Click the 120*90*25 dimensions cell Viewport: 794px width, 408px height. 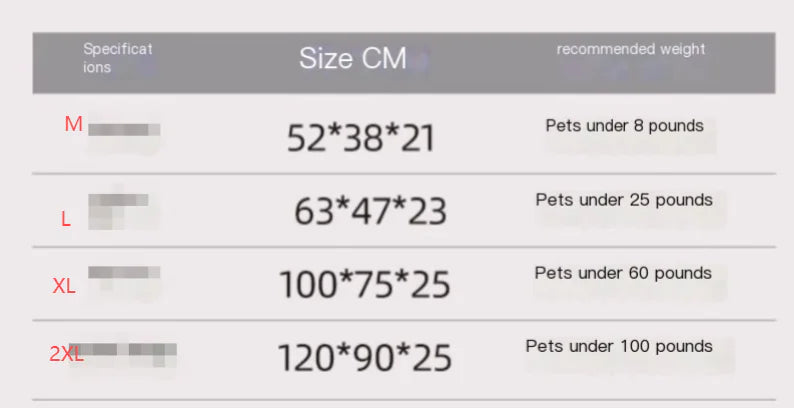pyautogui.click(x=364, y=357)
